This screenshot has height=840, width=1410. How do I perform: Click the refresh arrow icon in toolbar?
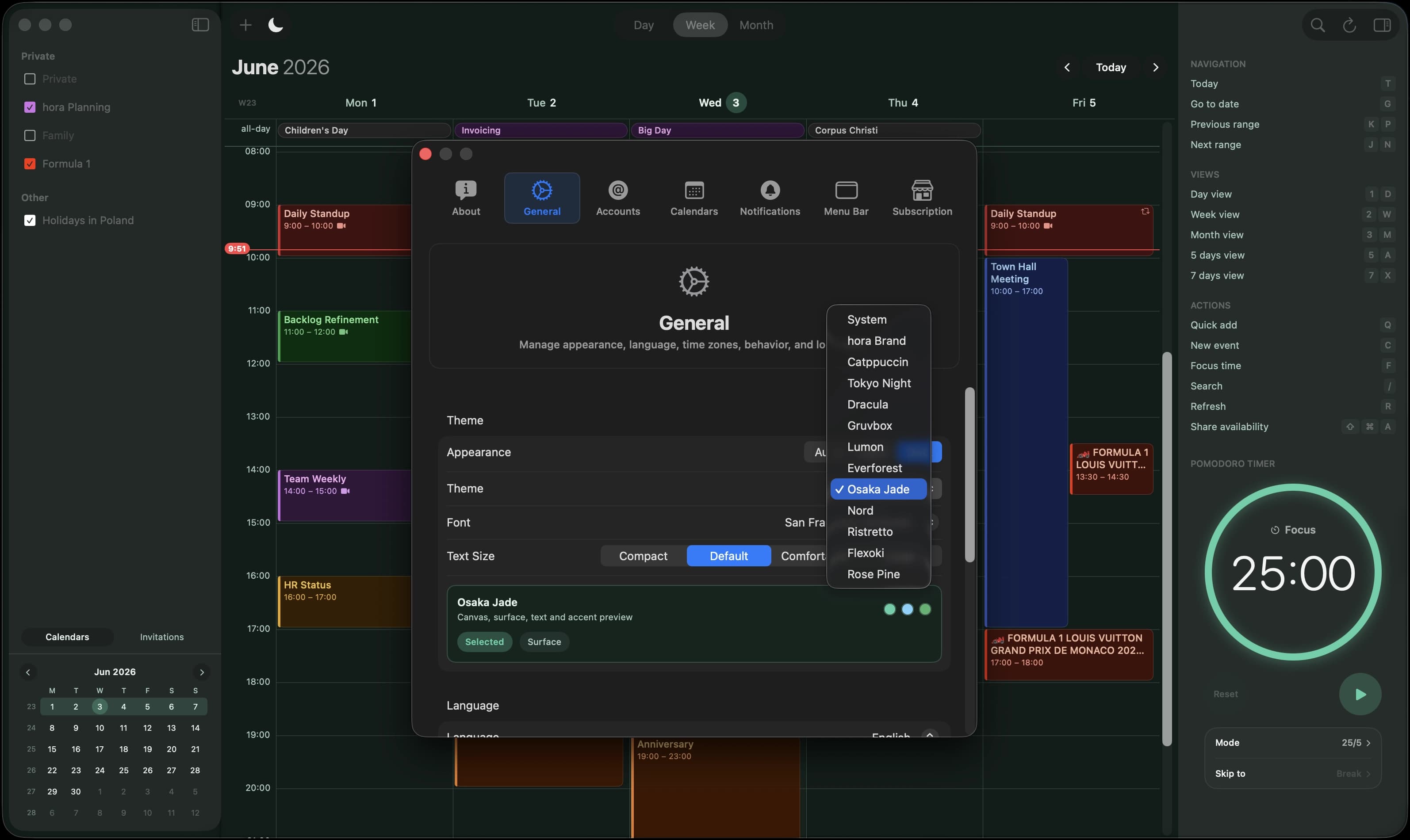click(1349, 25)
